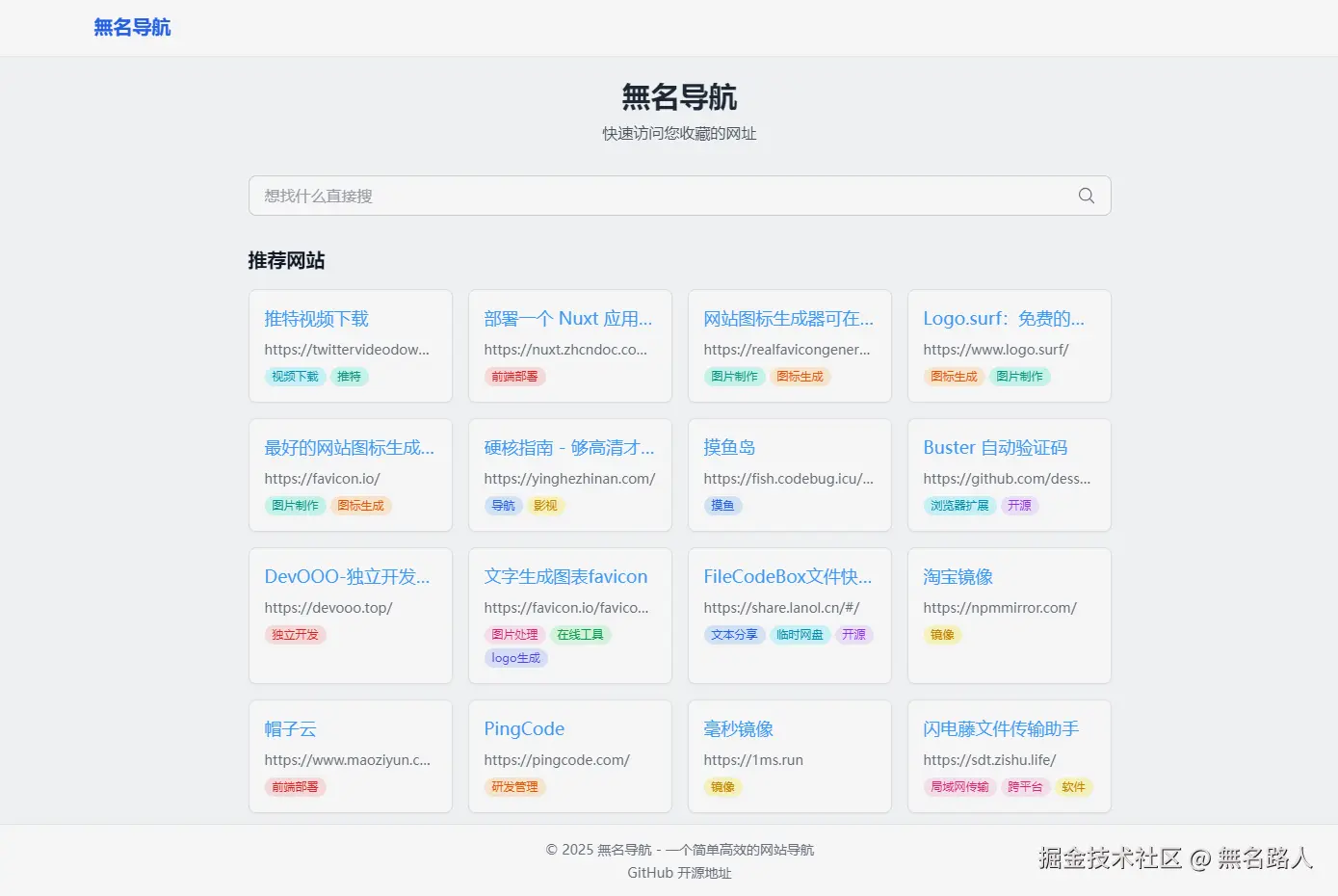This screenshot has width=1338, height=896.
Task: Click the 跨平台 tag
Action: [x=1025, y=787]
